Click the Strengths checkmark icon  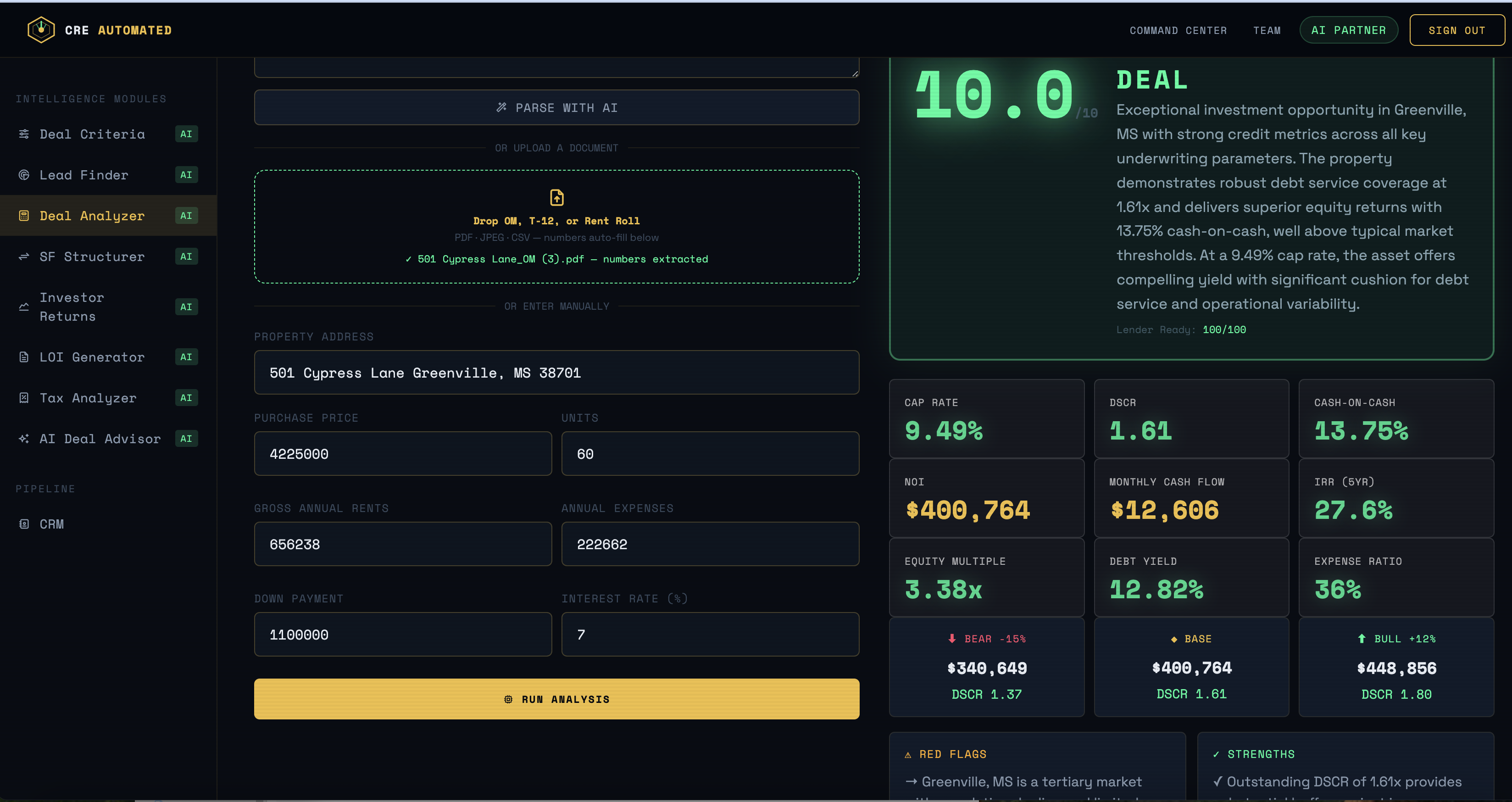tap(1216, 754)
